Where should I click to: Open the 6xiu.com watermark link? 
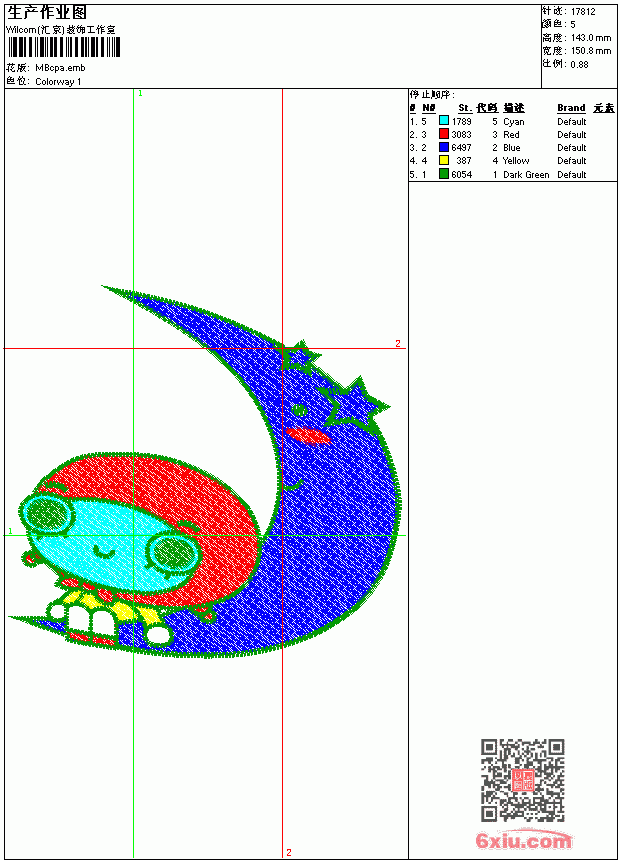523,840
